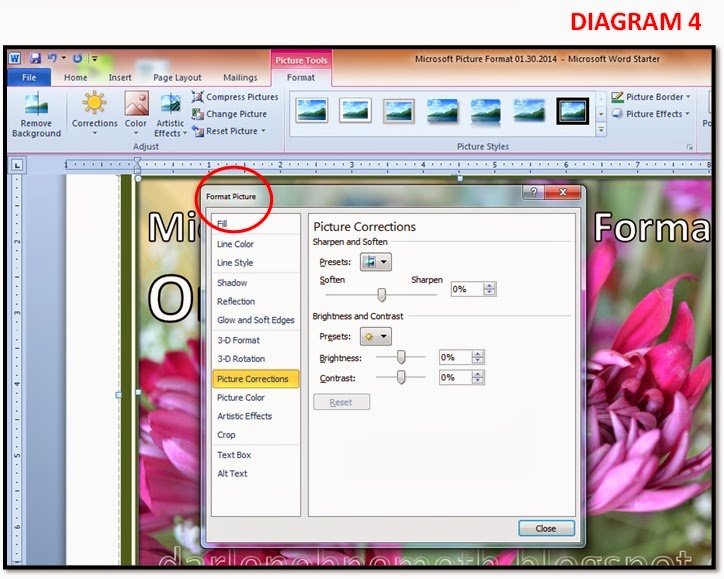
Task: Select 3-D Format category
Action: [255, 340]
